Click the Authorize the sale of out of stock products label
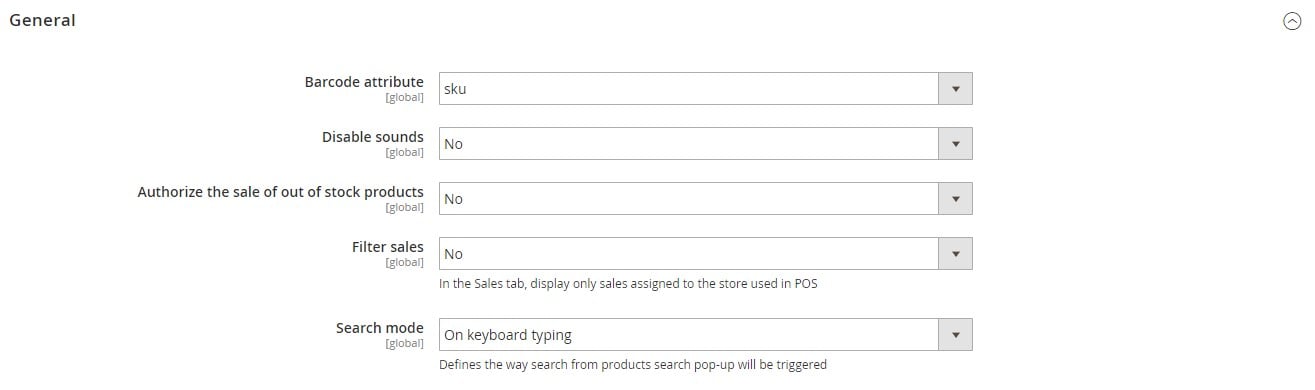The height and width of the screenshot is (390, 1315). [x=280, y=192]
